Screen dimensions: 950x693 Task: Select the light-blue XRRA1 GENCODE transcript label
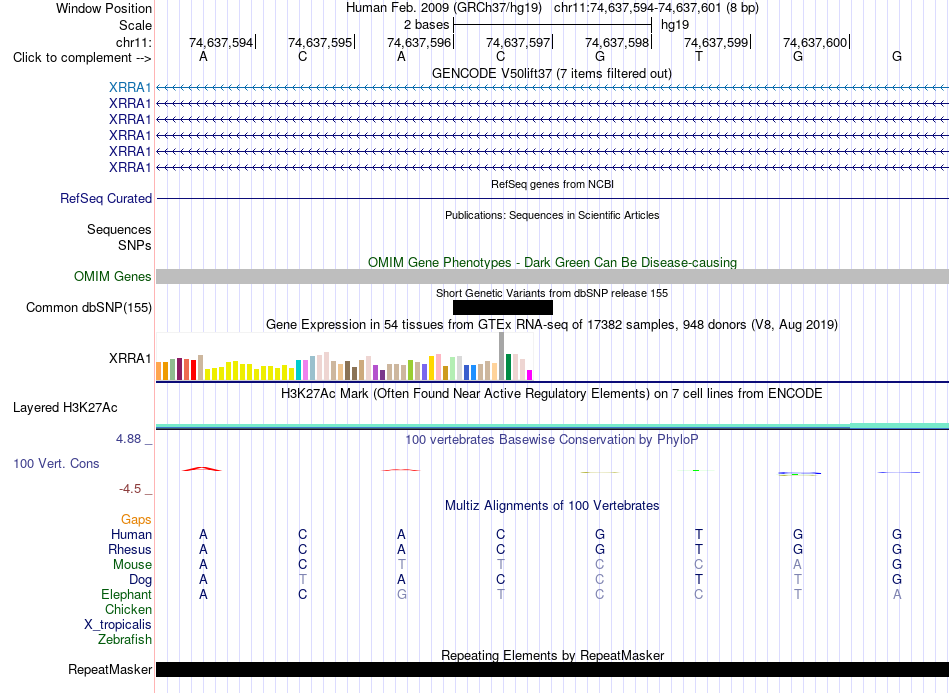(x=130, y=87)
